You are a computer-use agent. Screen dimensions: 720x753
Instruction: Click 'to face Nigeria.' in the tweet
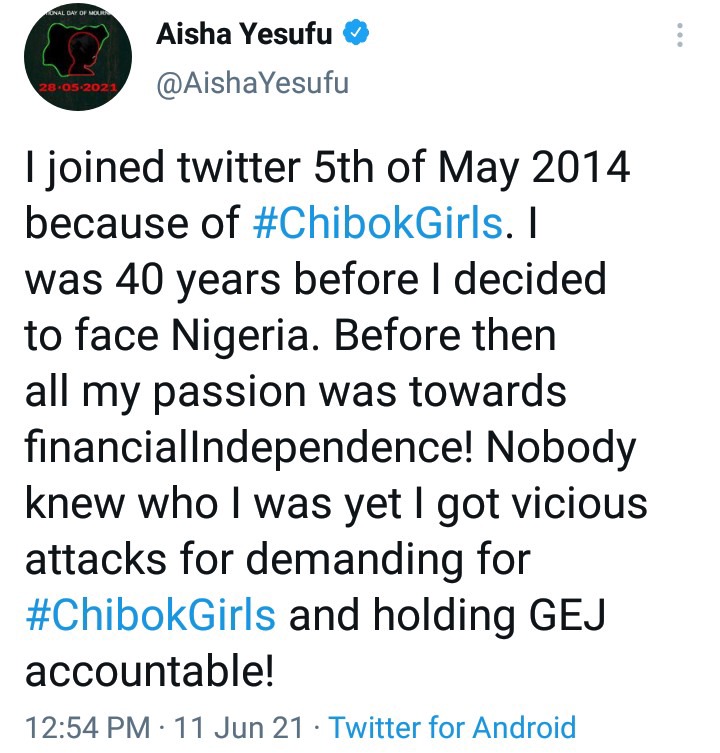[172, 335]
